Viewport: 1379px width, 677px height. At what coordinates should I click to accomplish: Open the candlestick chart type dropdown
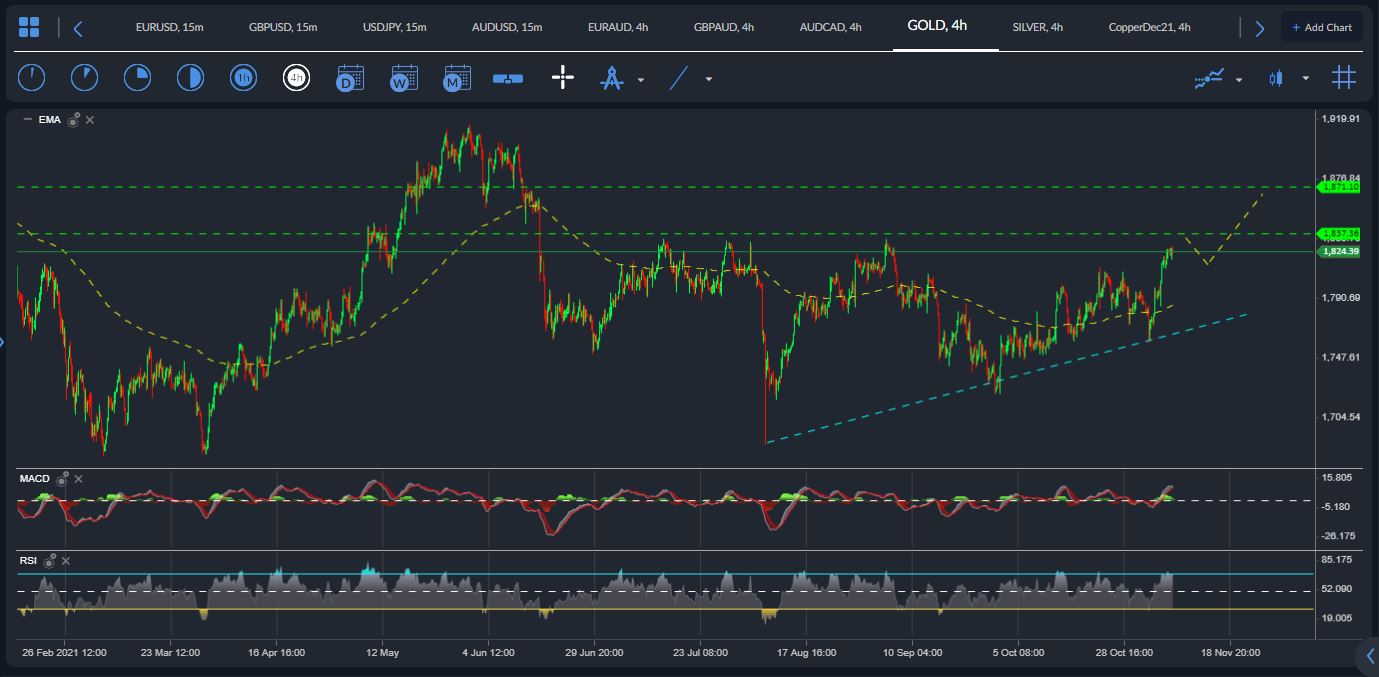pos(1305,79)
